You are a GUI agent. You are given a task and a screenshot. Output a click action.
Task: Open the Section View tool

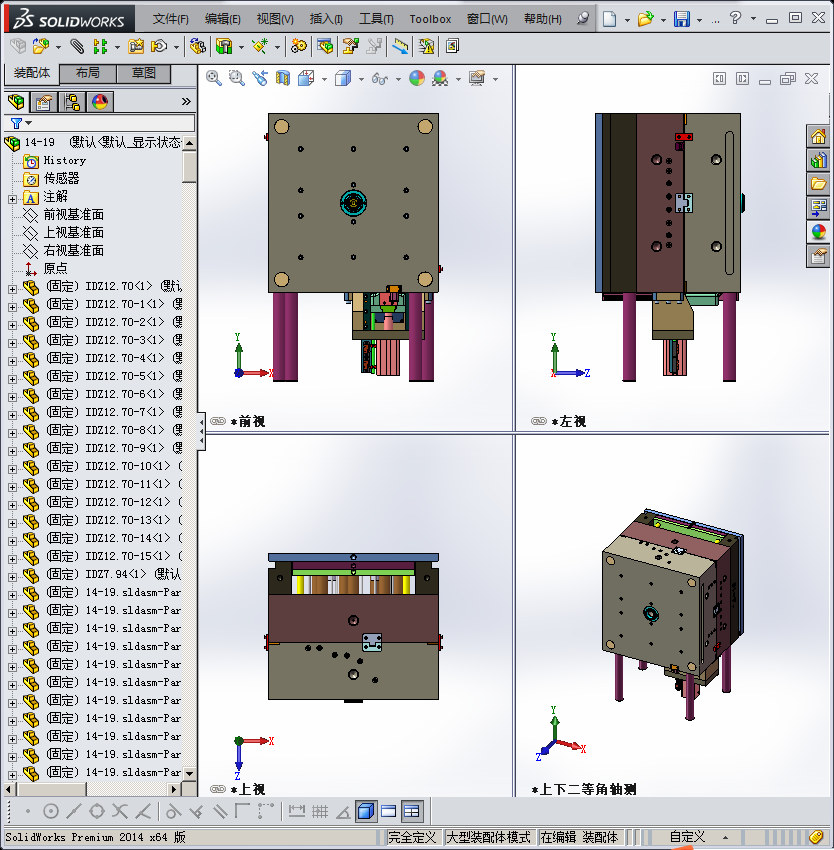point(283,78)
